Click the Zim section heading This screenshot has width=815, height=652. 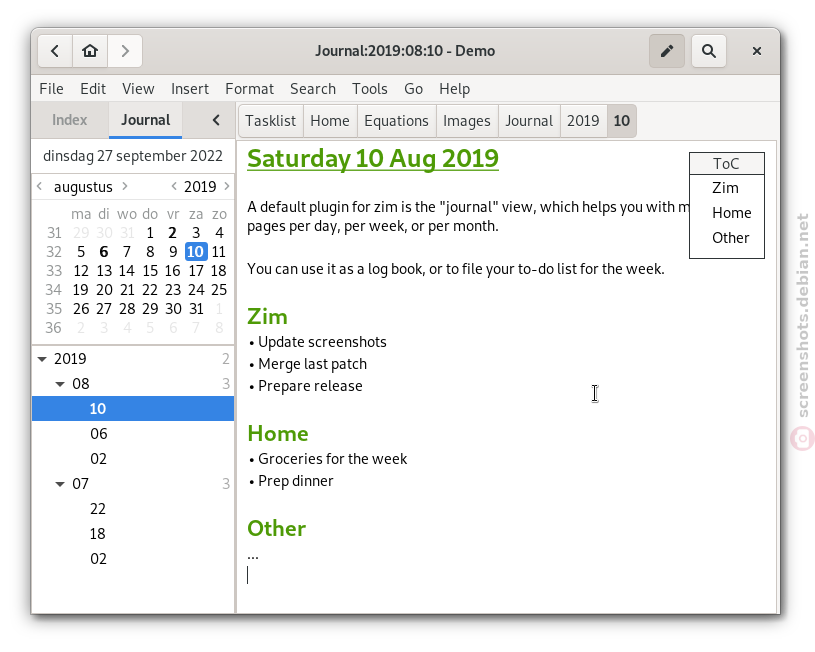[267, 317]
